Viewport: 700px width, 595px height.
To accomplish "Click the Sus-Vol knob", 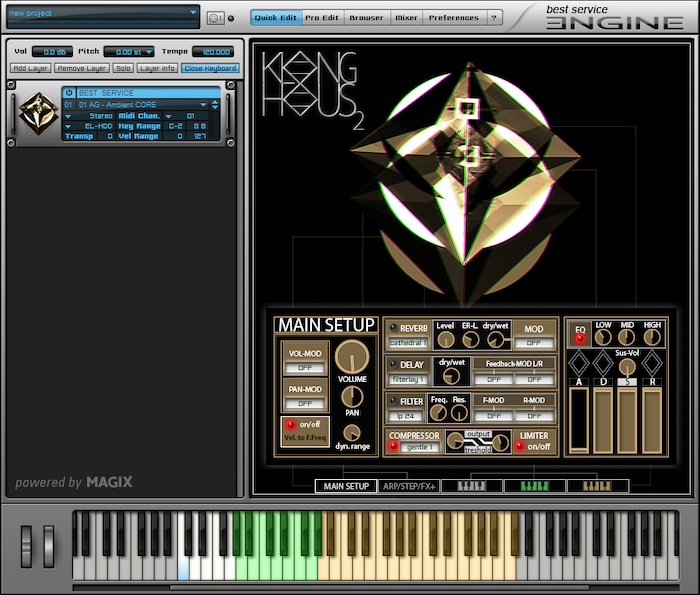I will click(627, 366).
